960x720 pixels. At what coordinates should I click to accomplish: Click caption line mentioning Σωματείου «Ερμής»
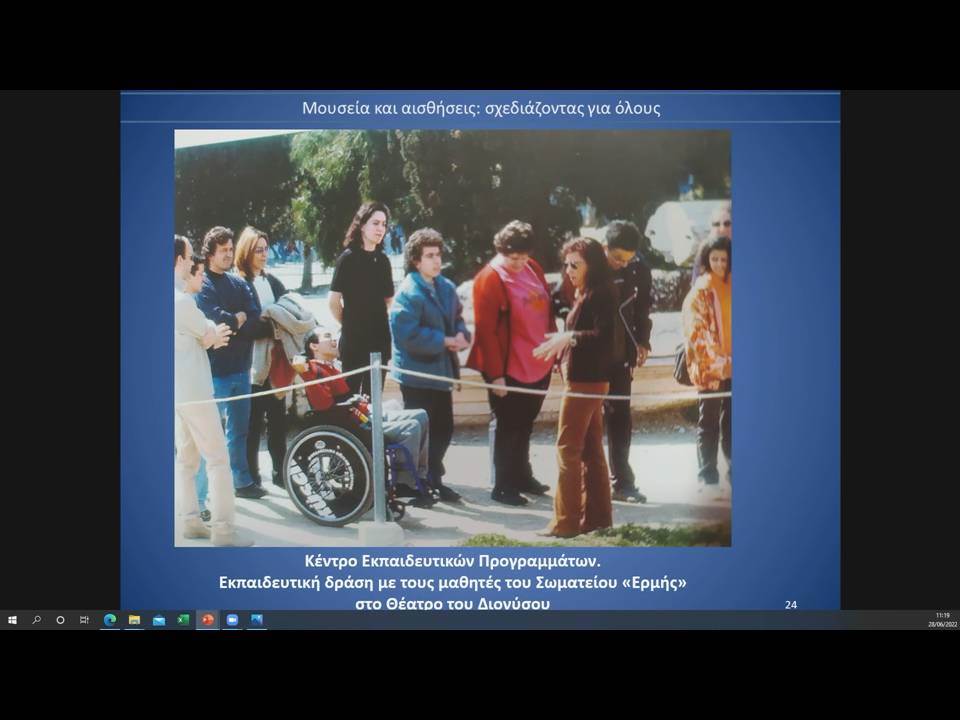(452, 582)
